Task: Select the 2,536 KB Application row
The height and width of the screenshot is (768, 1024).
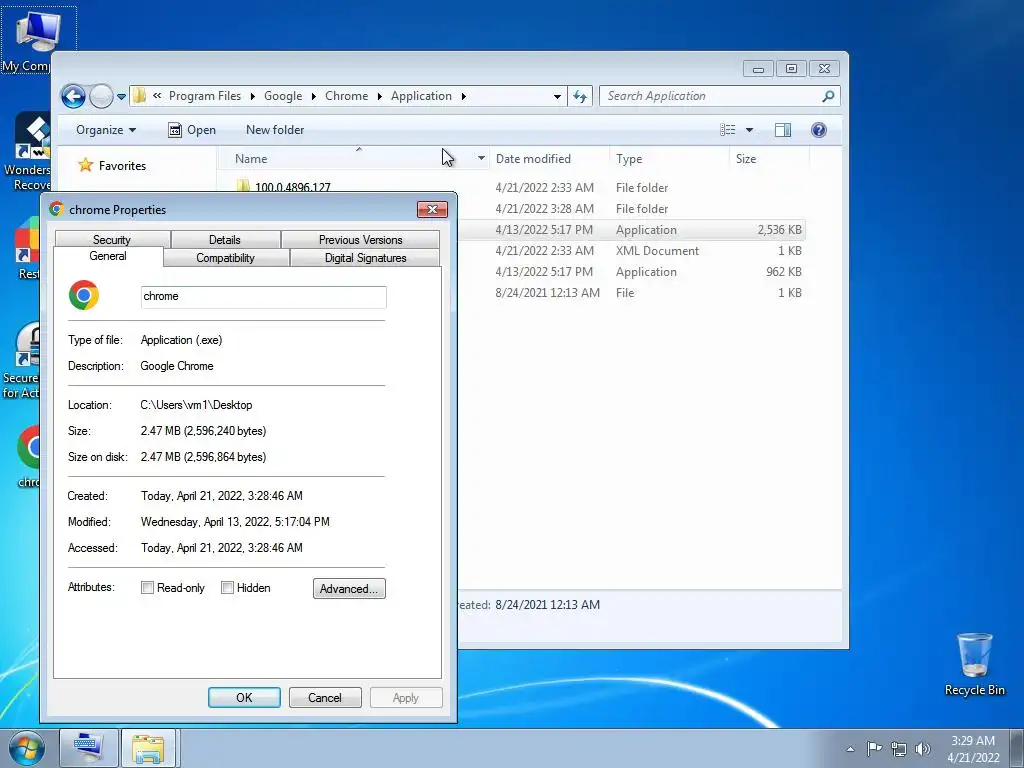Action: [632, 230]
